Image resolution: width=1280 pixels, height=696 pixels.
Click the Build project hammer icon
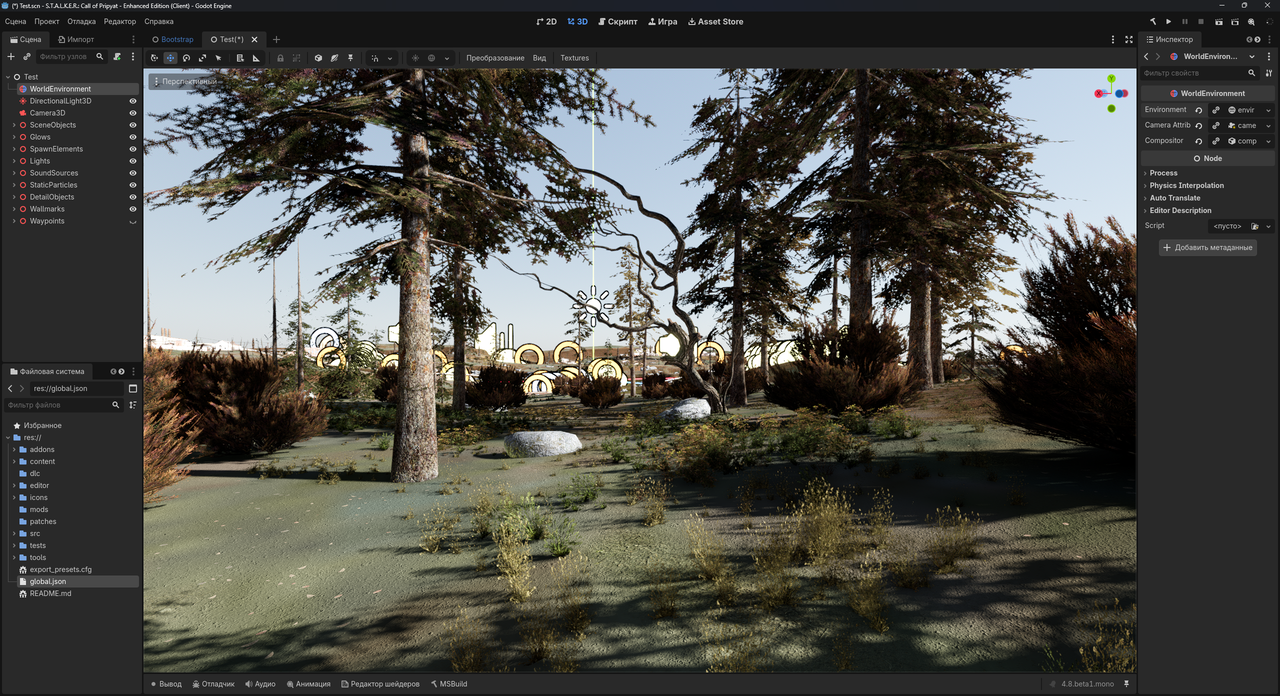1152,21
